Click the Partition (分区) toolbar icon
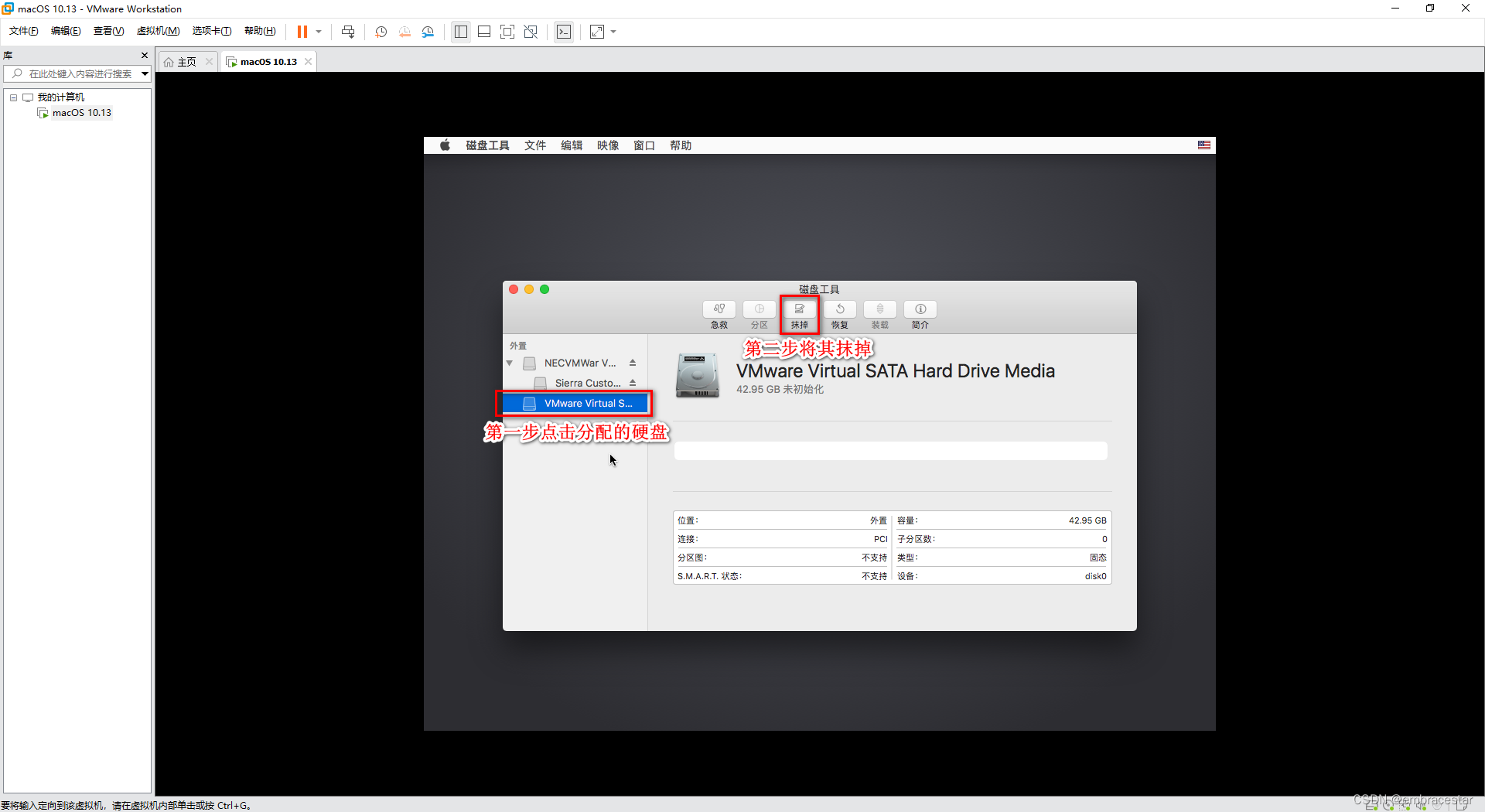 click(760, 309)
